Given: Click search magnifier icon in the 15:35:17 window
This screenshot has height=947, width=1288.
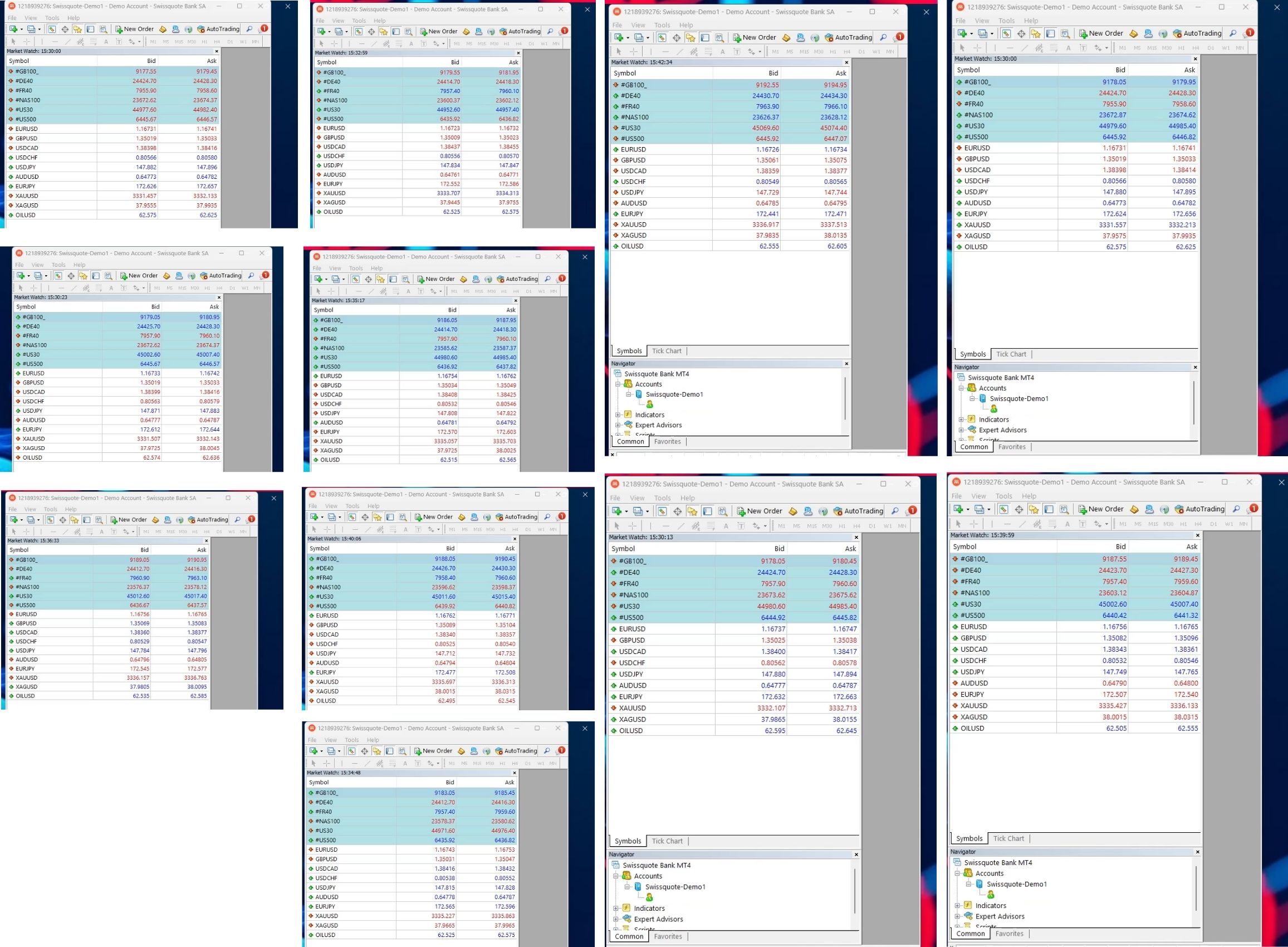Looking at the screenshot, I should coord(547,279).
